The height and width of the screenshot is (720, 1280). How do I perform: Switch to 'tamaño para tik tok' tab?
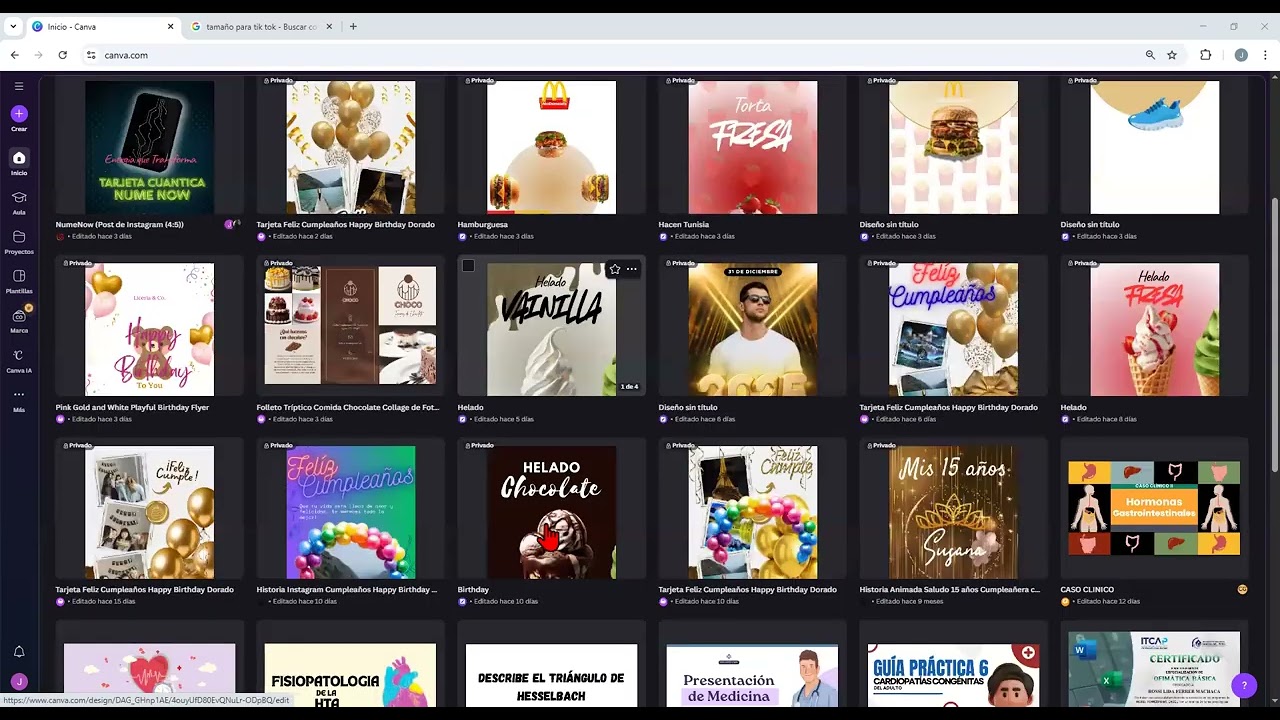pos(262,27)
